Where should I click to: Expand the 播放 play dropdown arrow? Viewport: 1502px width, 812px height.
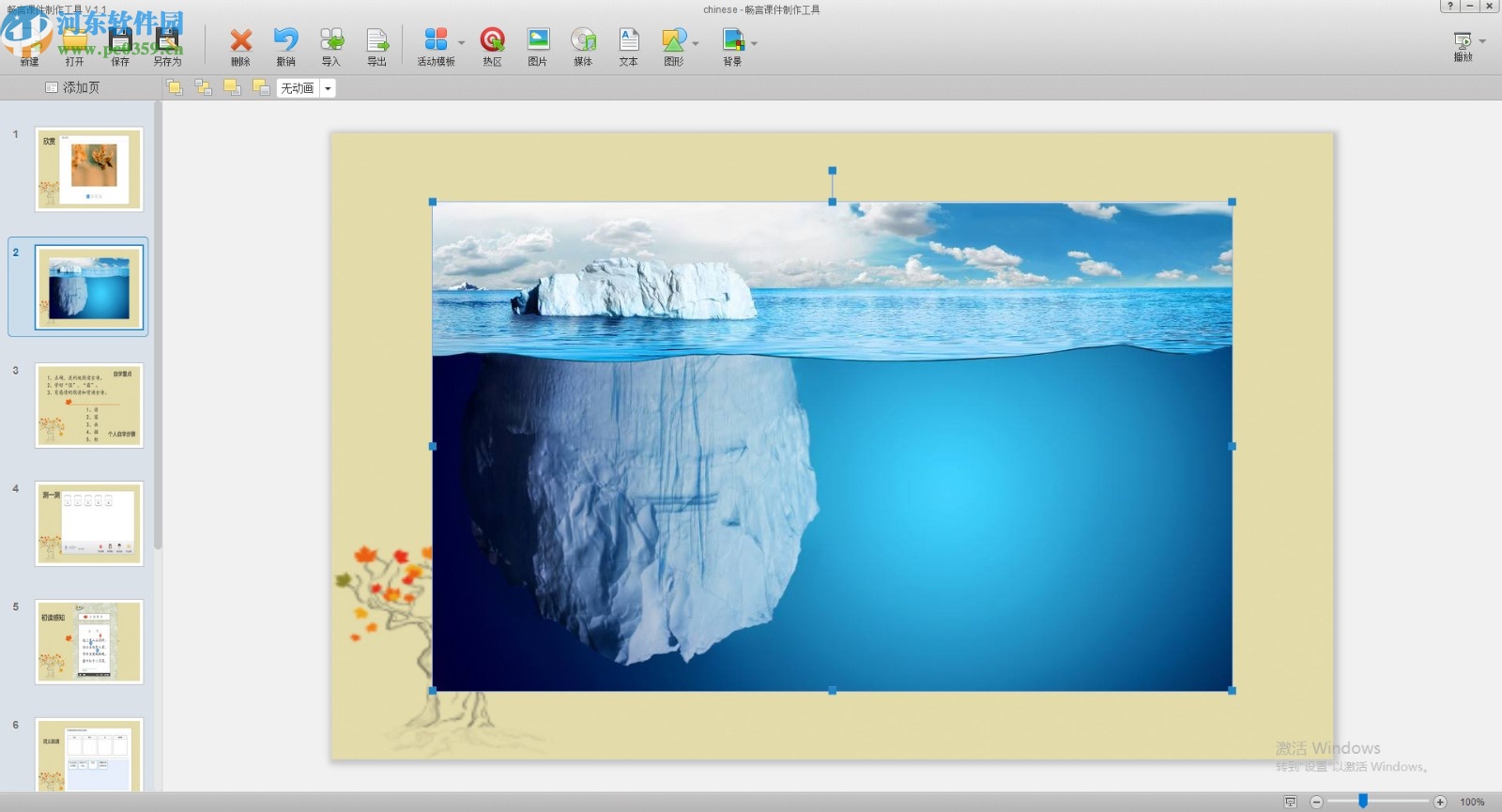tap(1482, 41)
